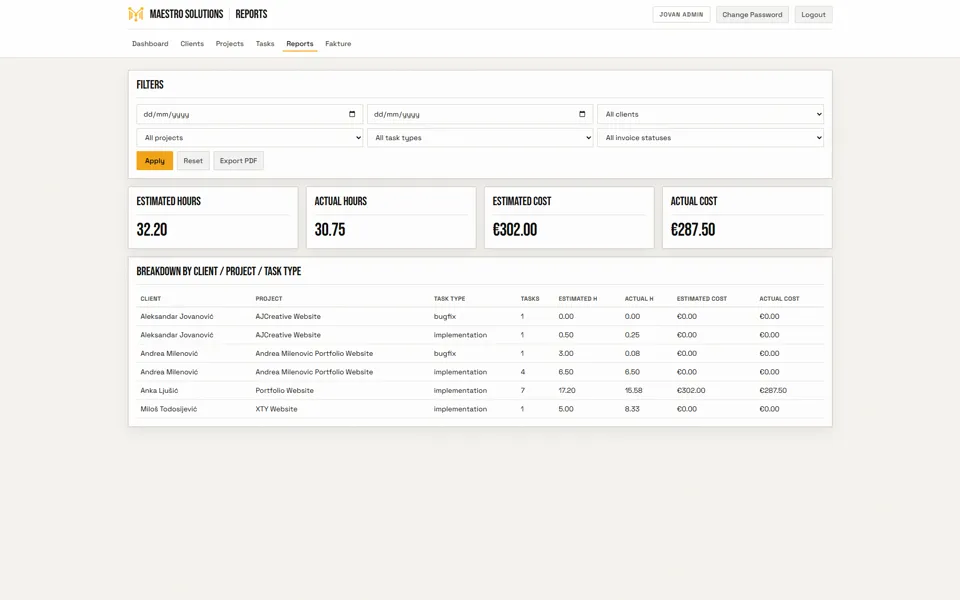Click the 0.25 actual hours cell

click(632, 335)
